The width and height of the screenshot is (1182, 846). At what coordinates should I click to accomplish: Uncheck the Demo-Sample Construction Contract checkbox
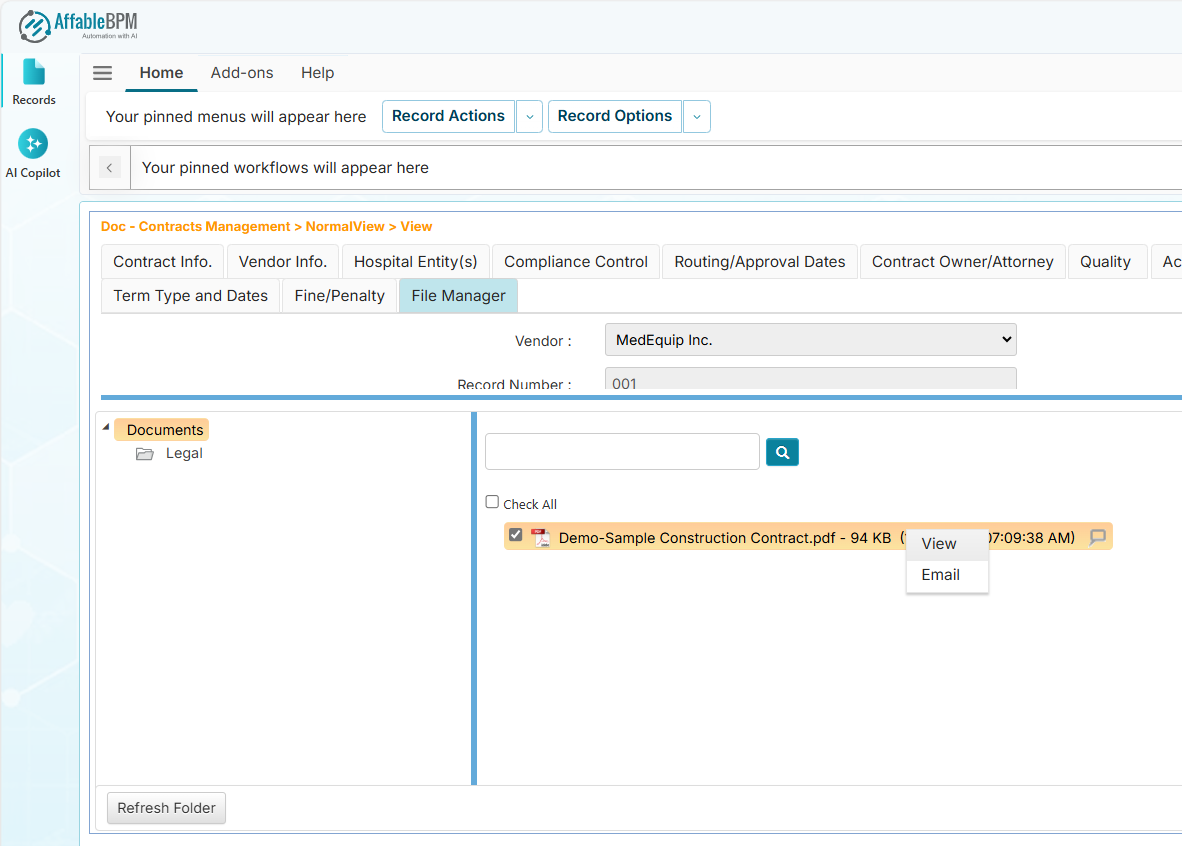(516, 535)
